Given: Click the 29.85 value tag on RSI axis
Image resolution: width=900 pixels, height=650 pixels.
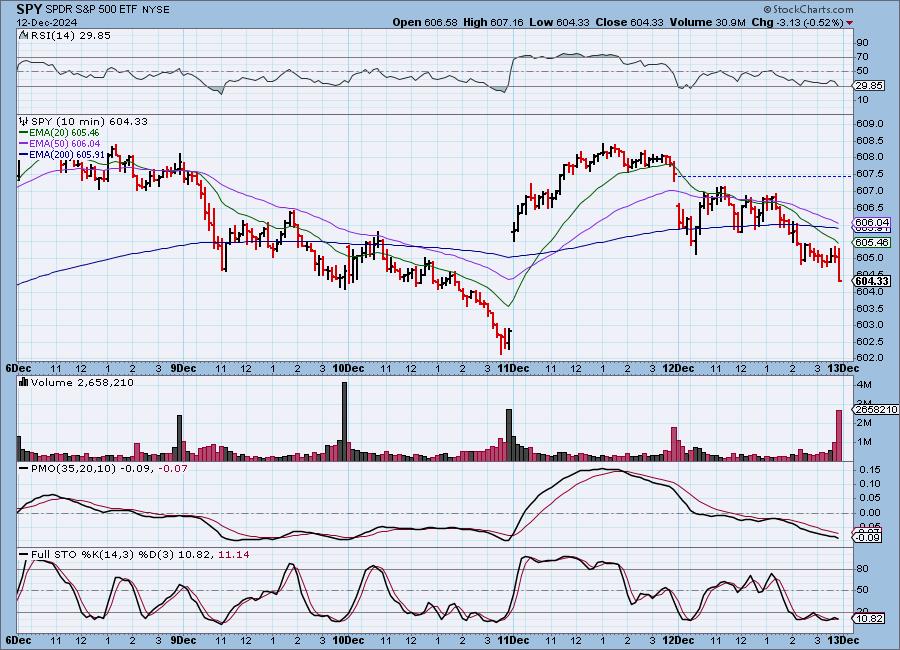Looking at the screenshot, I should coord(868,86).
